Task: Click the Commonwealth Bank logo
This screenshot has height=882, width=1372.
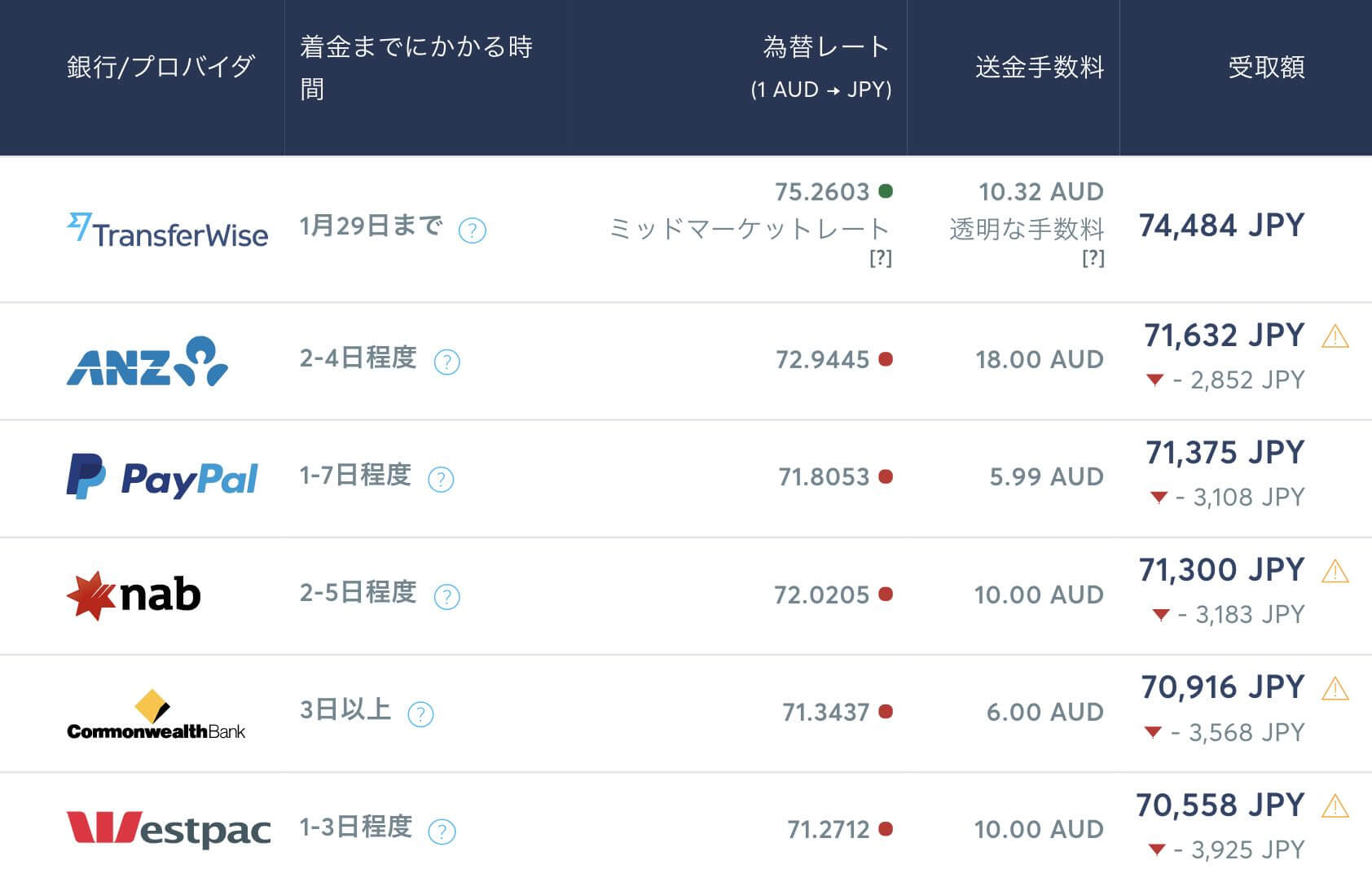Action: tap(156, 715)
